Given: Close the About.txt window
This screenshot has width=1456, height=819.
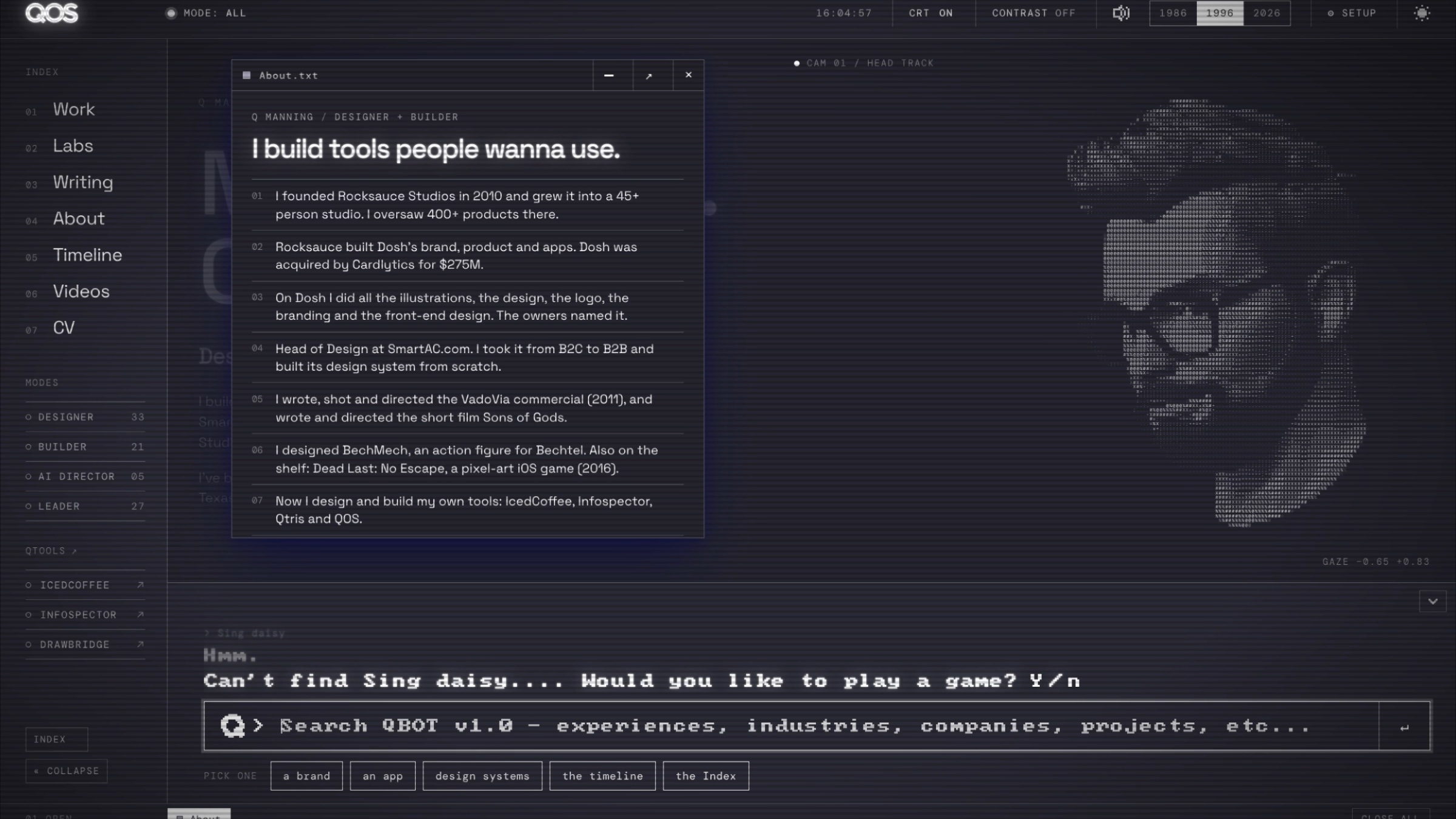Looking at the screenshot, I should (x=689, y=75).
